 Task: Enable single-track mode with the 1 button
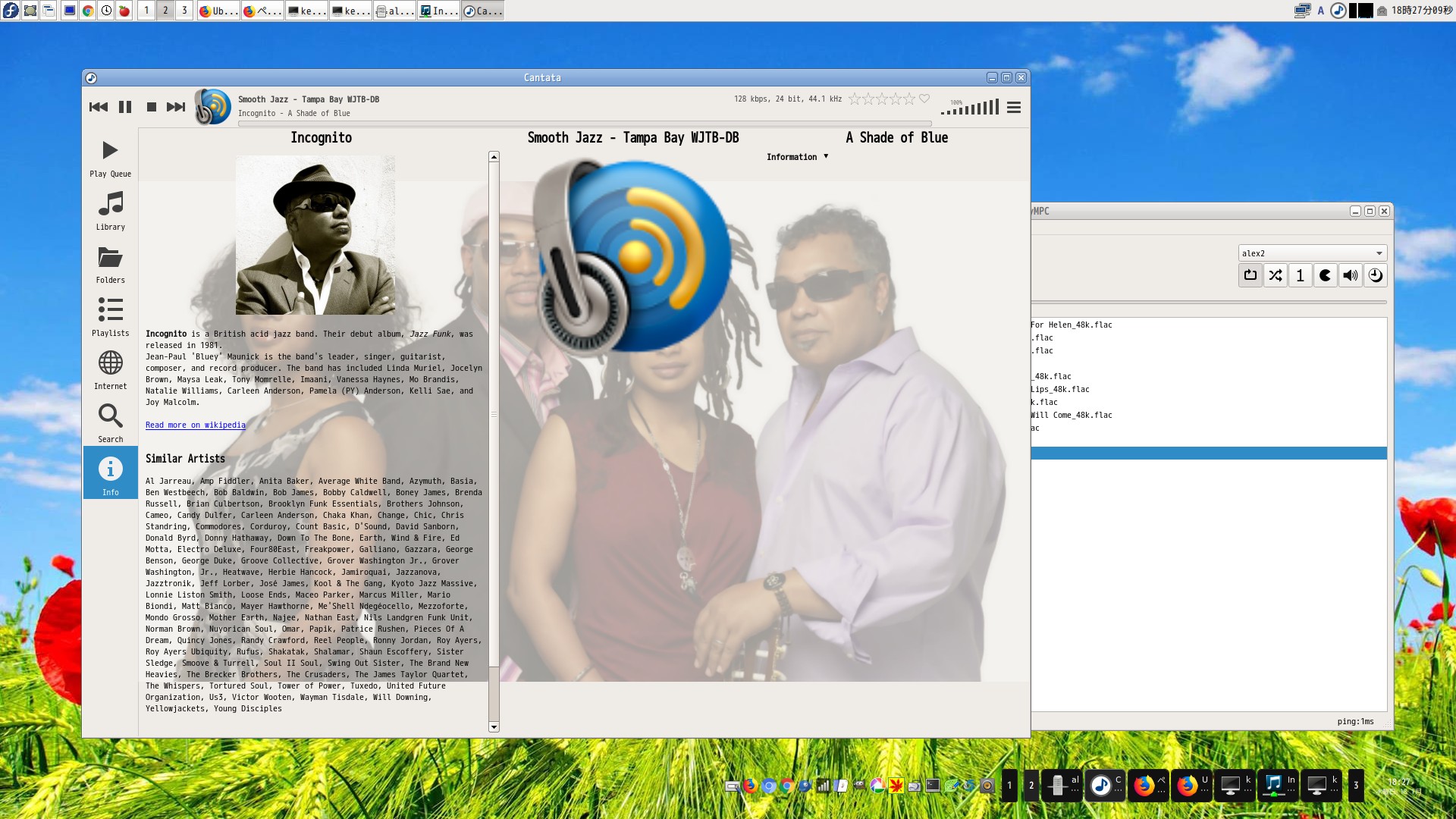[1300, 275]
